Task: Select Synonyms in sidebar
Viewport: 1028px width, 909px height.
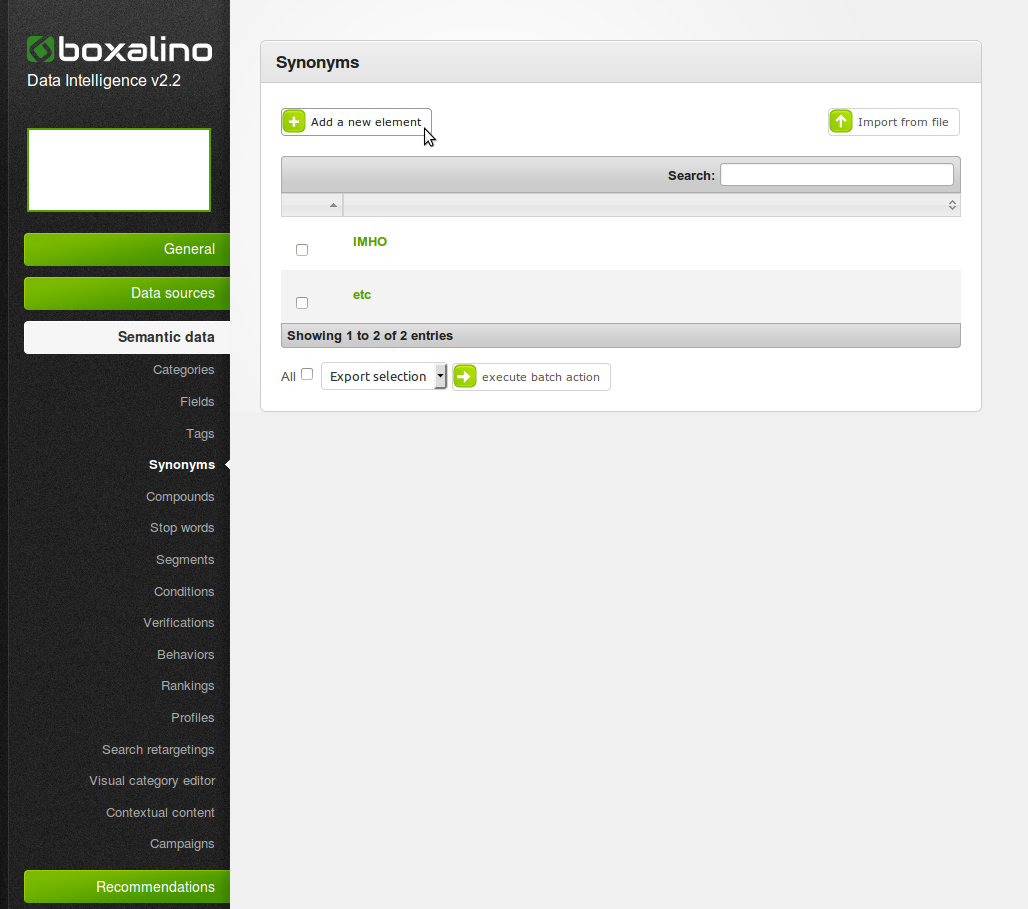Action: click(182, 465)
